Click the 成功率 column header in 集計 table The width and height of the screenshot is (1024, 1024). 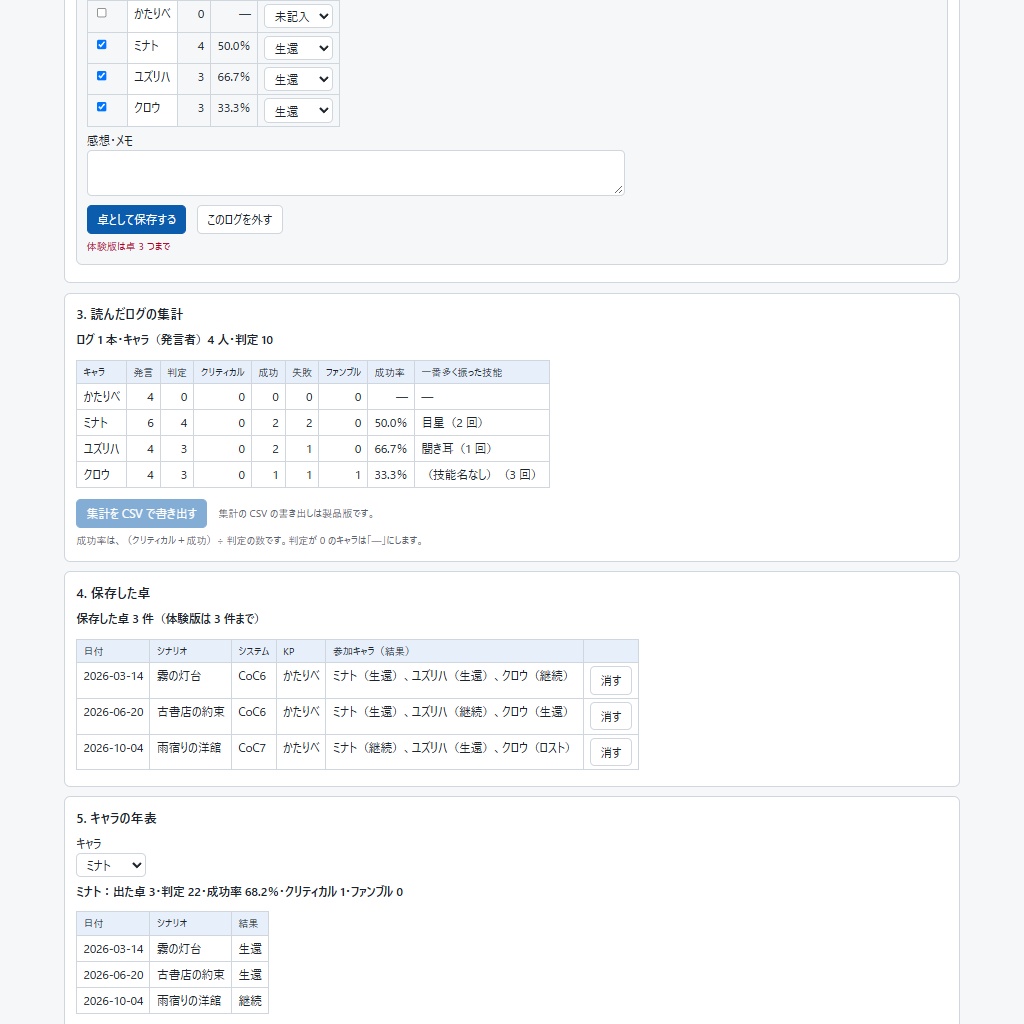(390, 372)
